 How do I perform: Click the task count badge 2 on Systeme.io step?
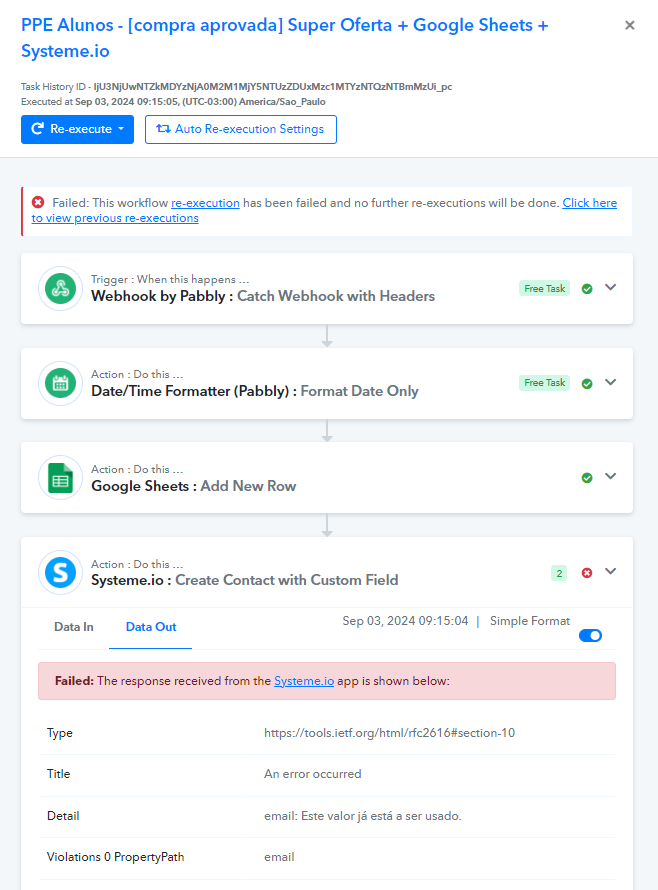[559, 573]
